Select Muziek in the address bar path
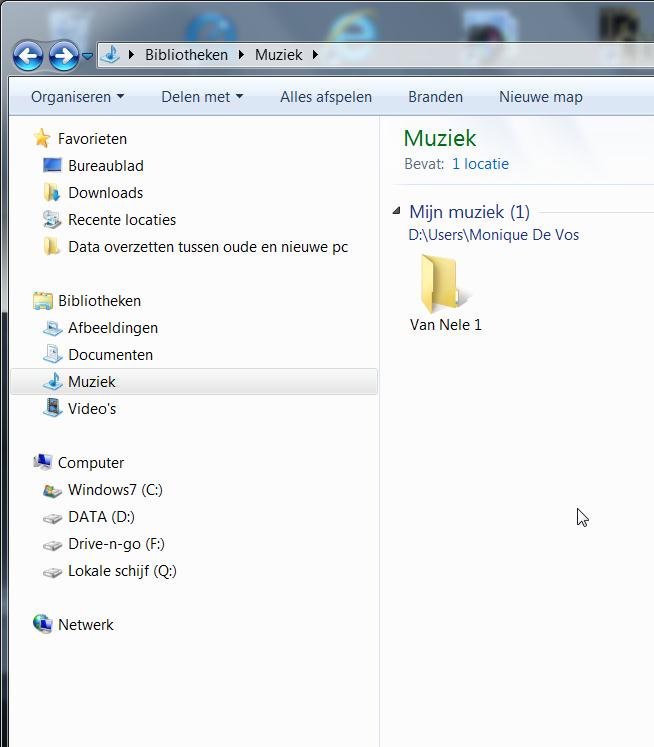 pyautogui.click(x=278, y=55)
